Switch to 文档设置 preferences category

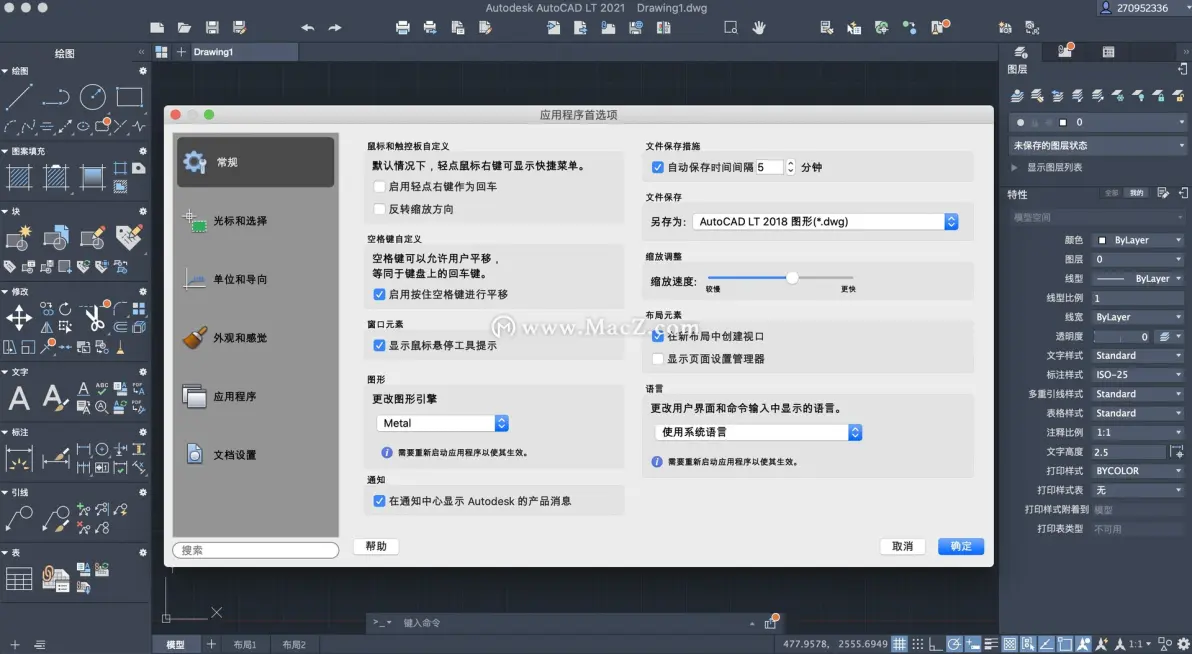point(255,455)
